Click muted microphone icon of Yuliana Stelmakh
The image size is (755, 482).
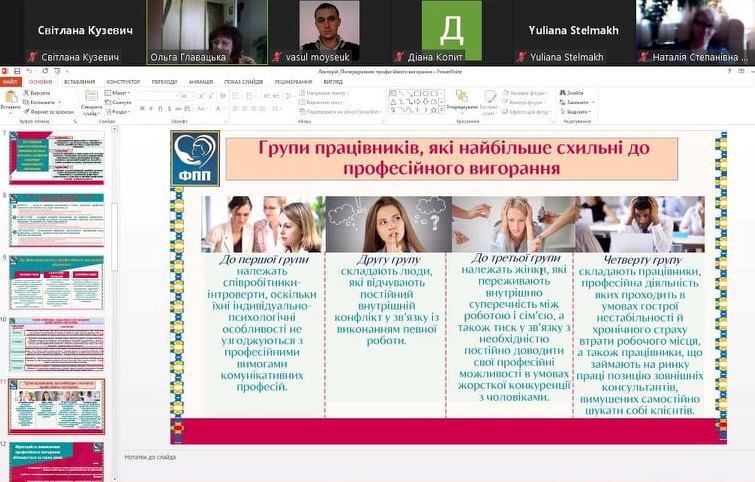[521, 57]
